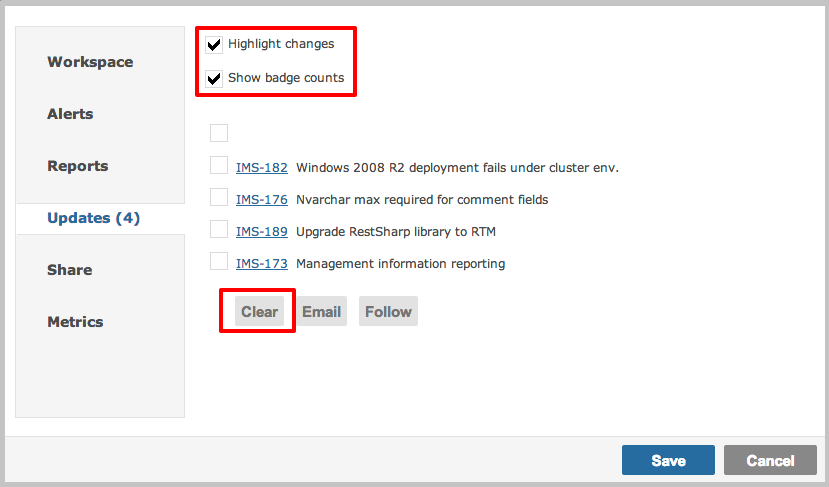The width and height of the screenshot is (829, 487).
Task: Select checkbox next to IMS-176
Action: 219,197
